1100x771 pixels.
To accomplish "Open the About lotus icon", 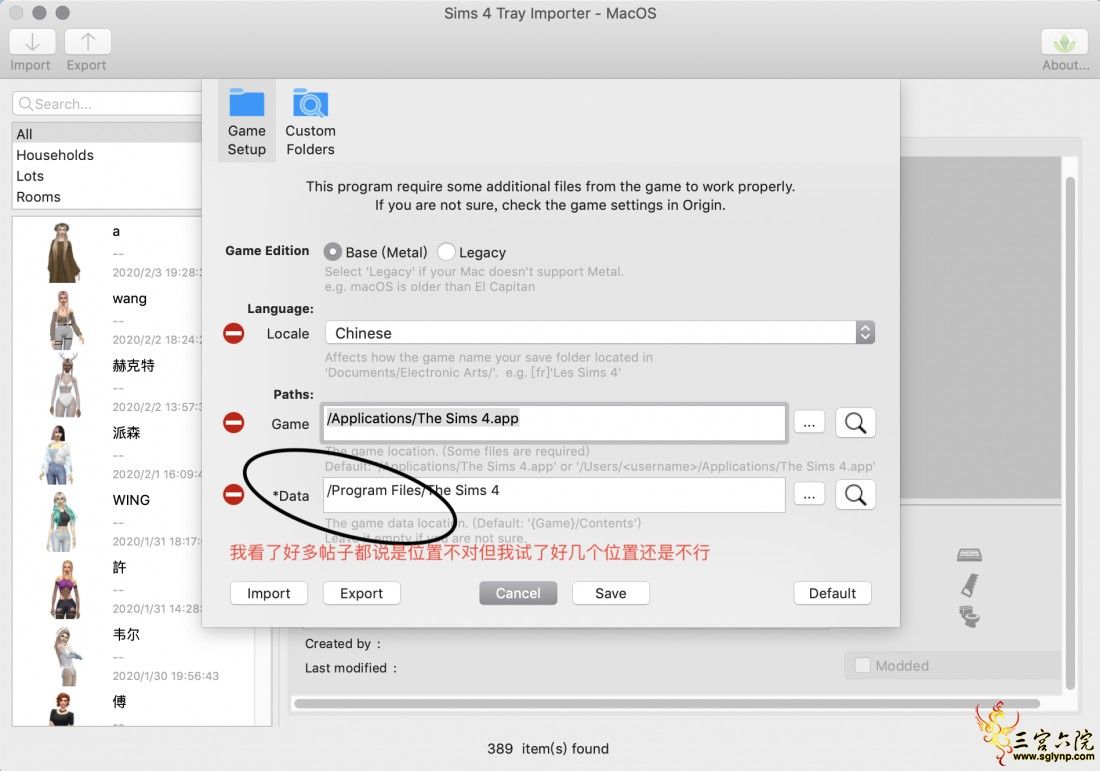I will 1064,42.
